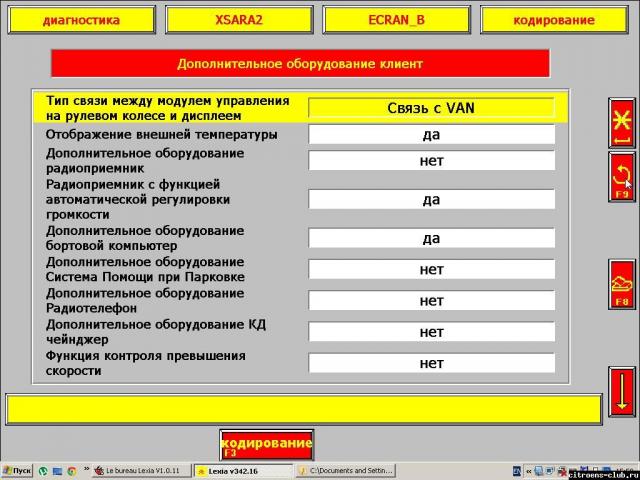Select label 'Дополнительное оборудование Радиотелефон'
The height and width of the screenshot is (480, 640).
pyautogui.click(x=145, y=300)
